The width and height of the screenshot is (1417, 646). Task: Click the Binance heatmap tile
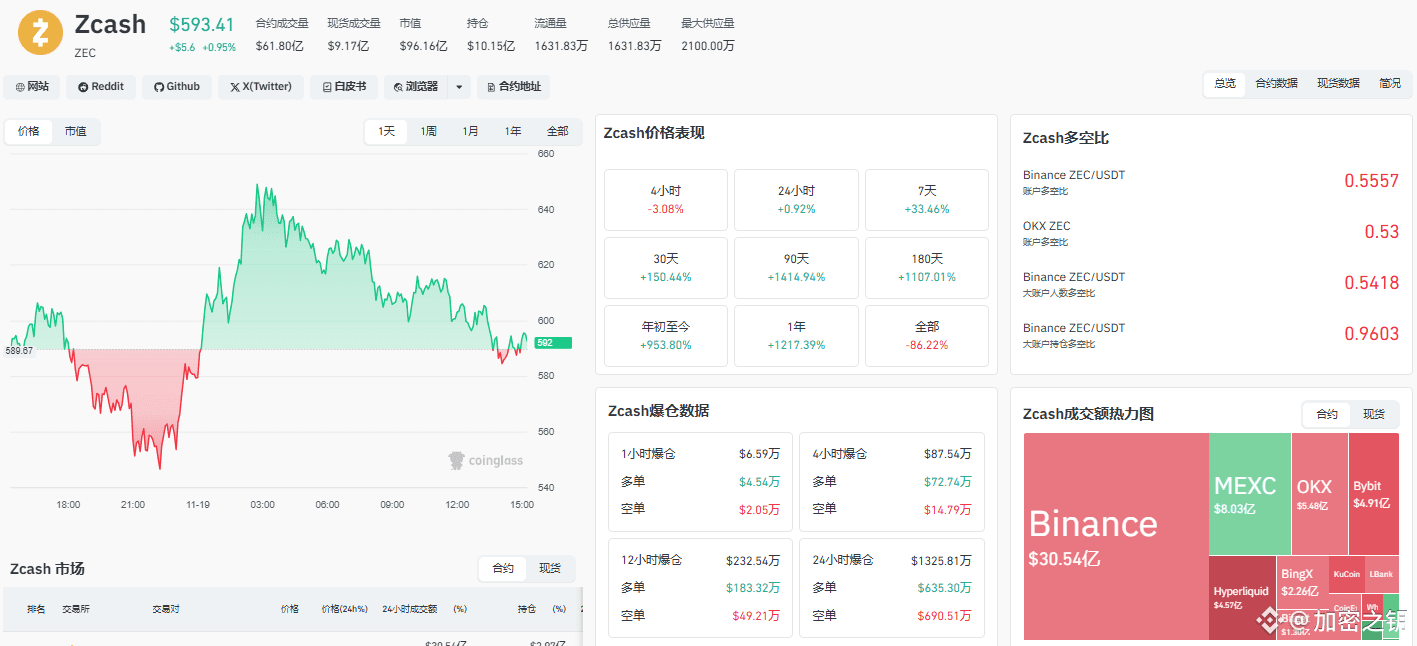click(1116, 537)
